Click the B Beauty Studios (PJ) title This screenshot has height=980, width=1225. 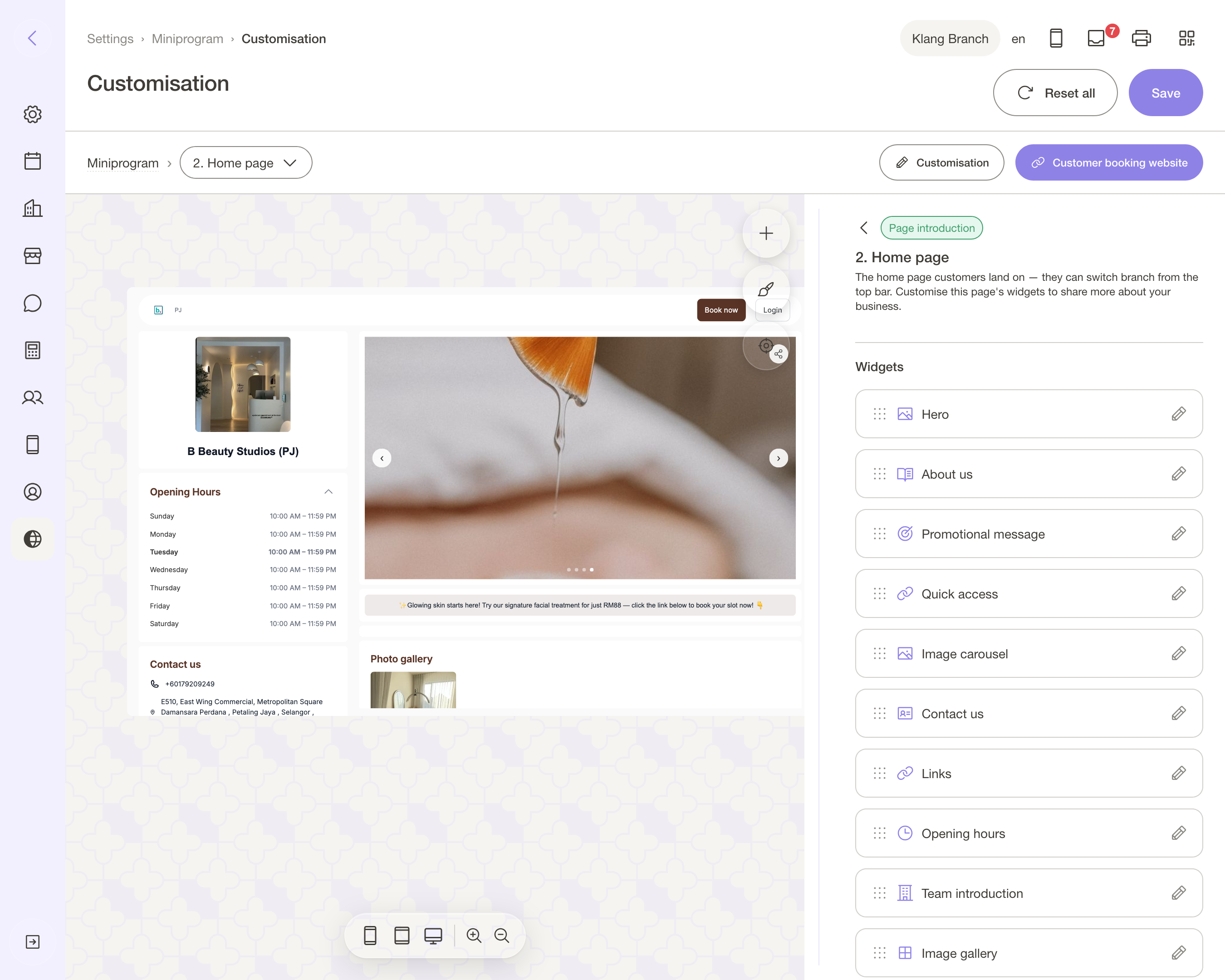coord(243,451)
